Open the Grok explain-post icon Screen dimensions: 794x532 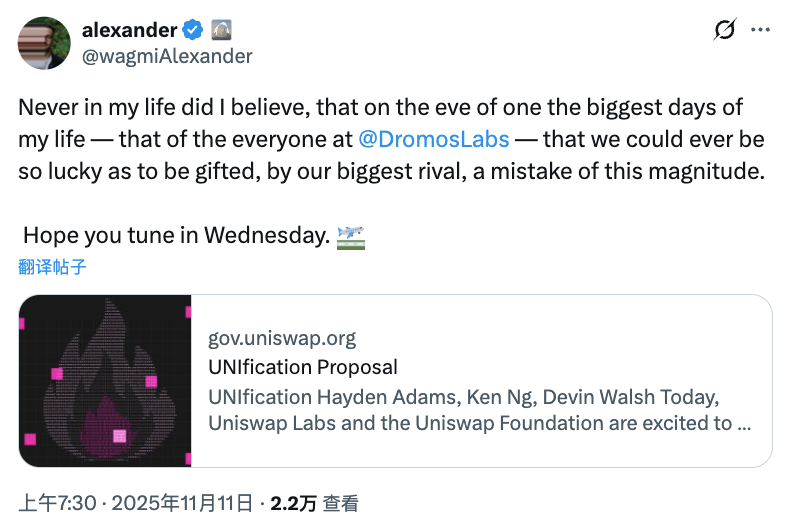[x=725, y=31]
